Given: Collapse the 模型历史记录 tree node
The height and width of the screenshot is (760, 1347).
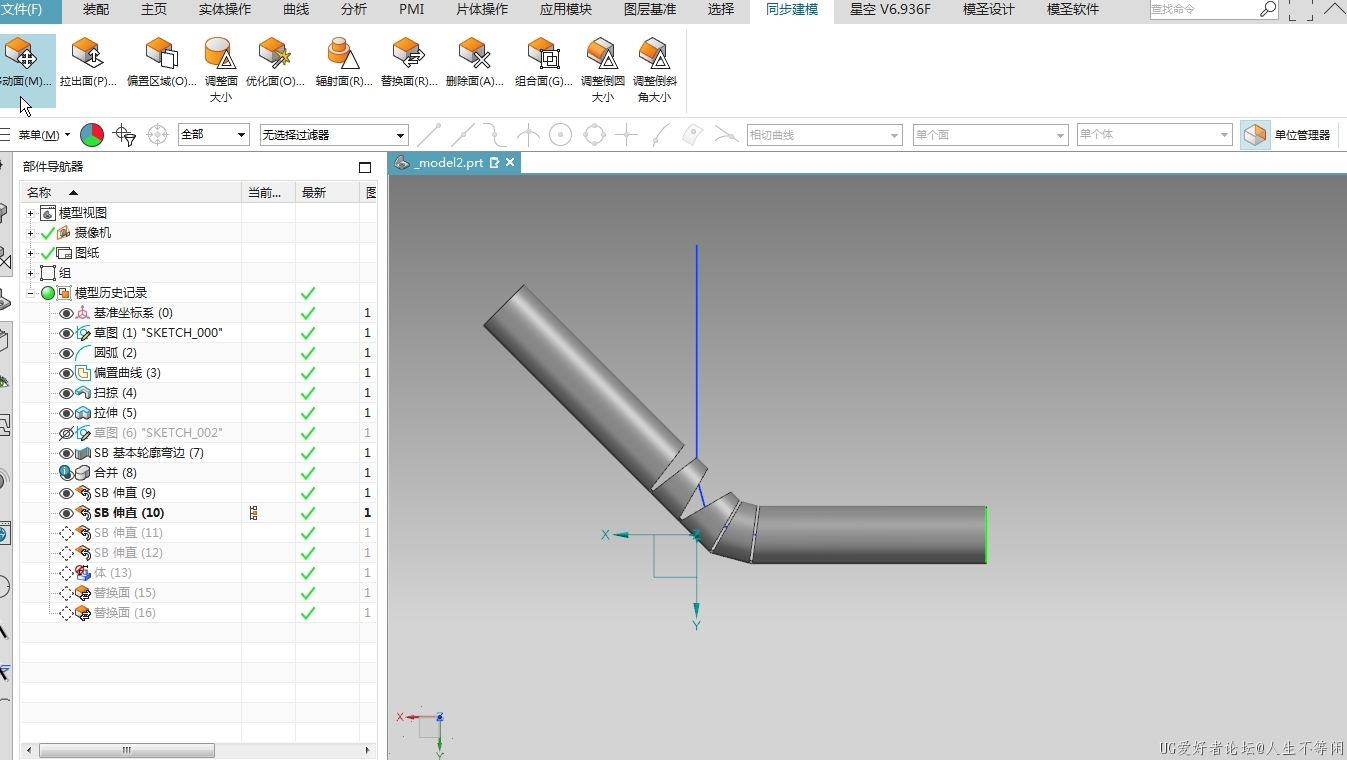Looking at the screenshot, I should pyautogui.click(x=30, y=293).
